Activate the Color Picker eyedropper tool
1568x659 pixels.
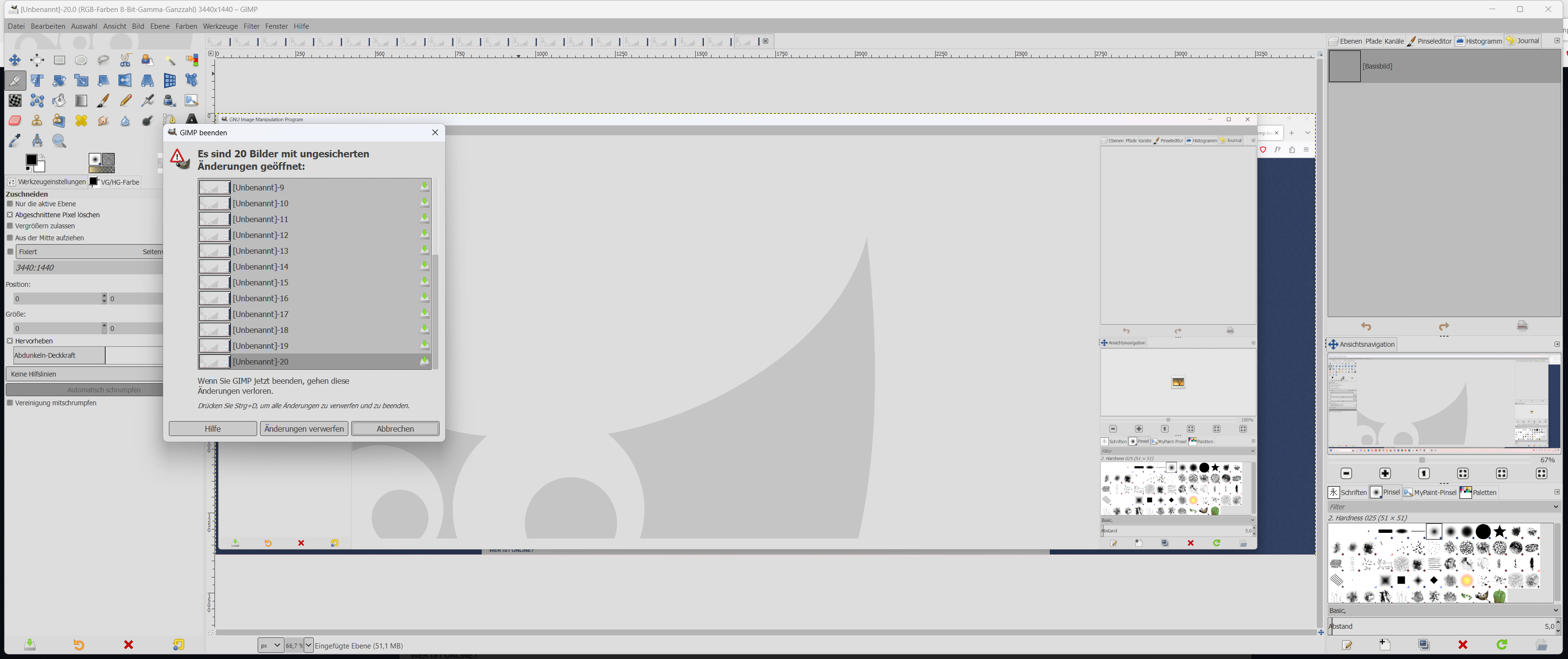14,141
